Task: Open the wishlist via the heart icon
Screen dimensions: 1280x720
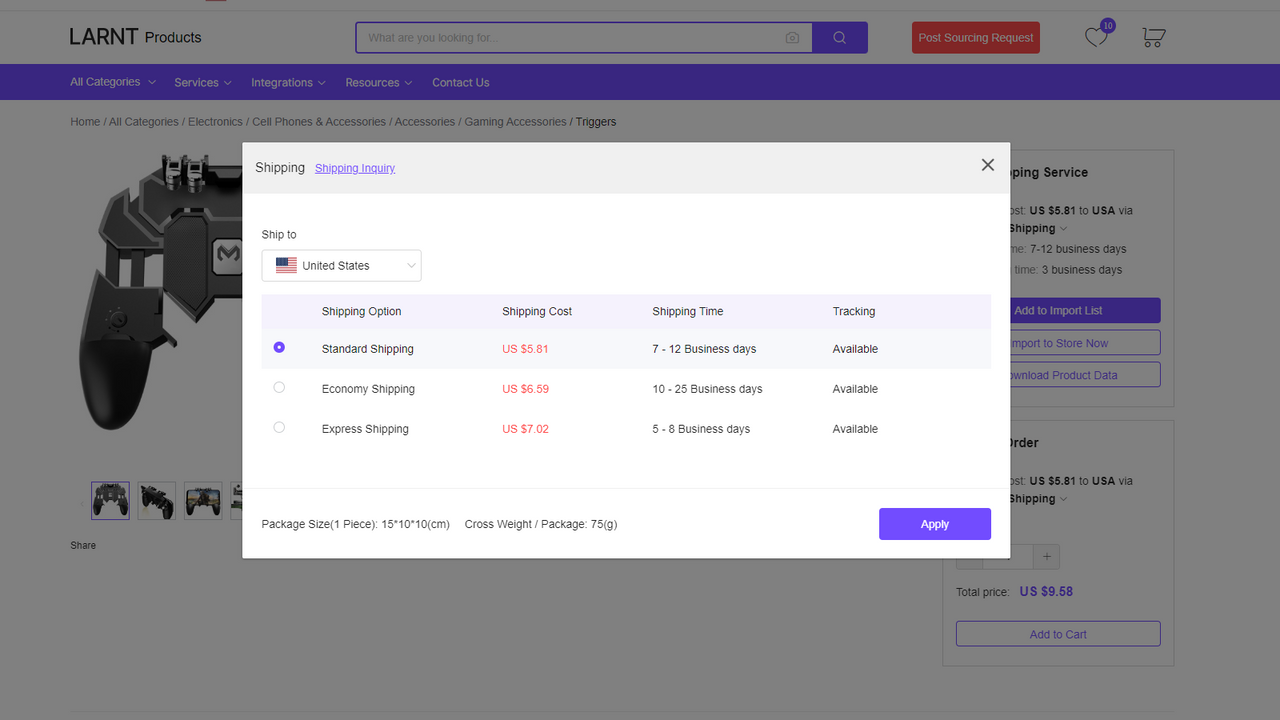Action: (x=1096, y=37)
